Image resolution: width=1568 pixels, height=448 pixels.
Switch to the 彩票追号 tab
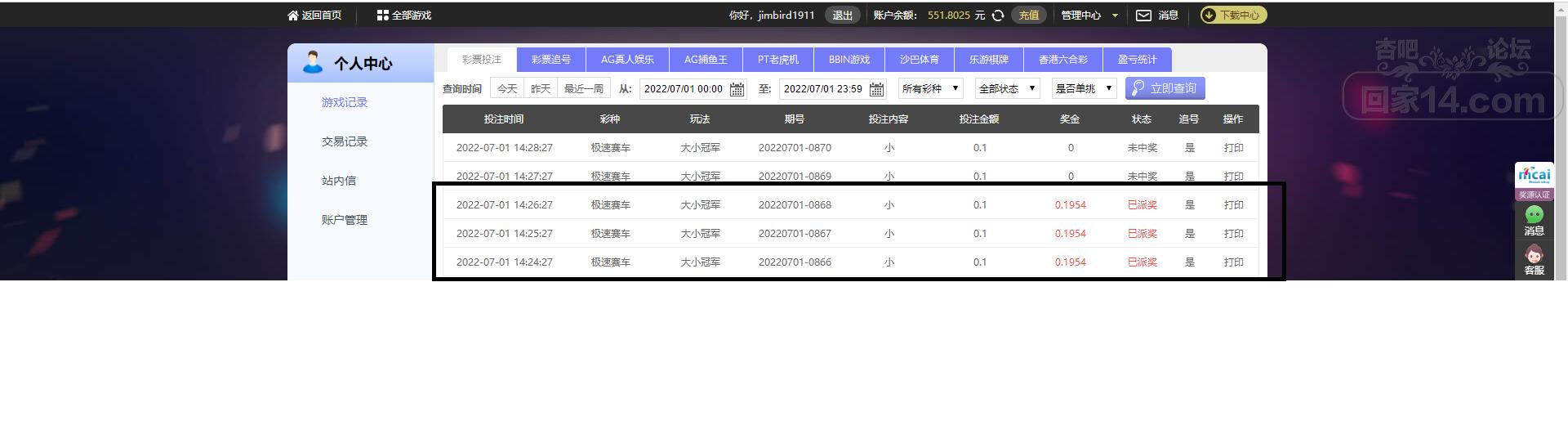pos(551,60)
